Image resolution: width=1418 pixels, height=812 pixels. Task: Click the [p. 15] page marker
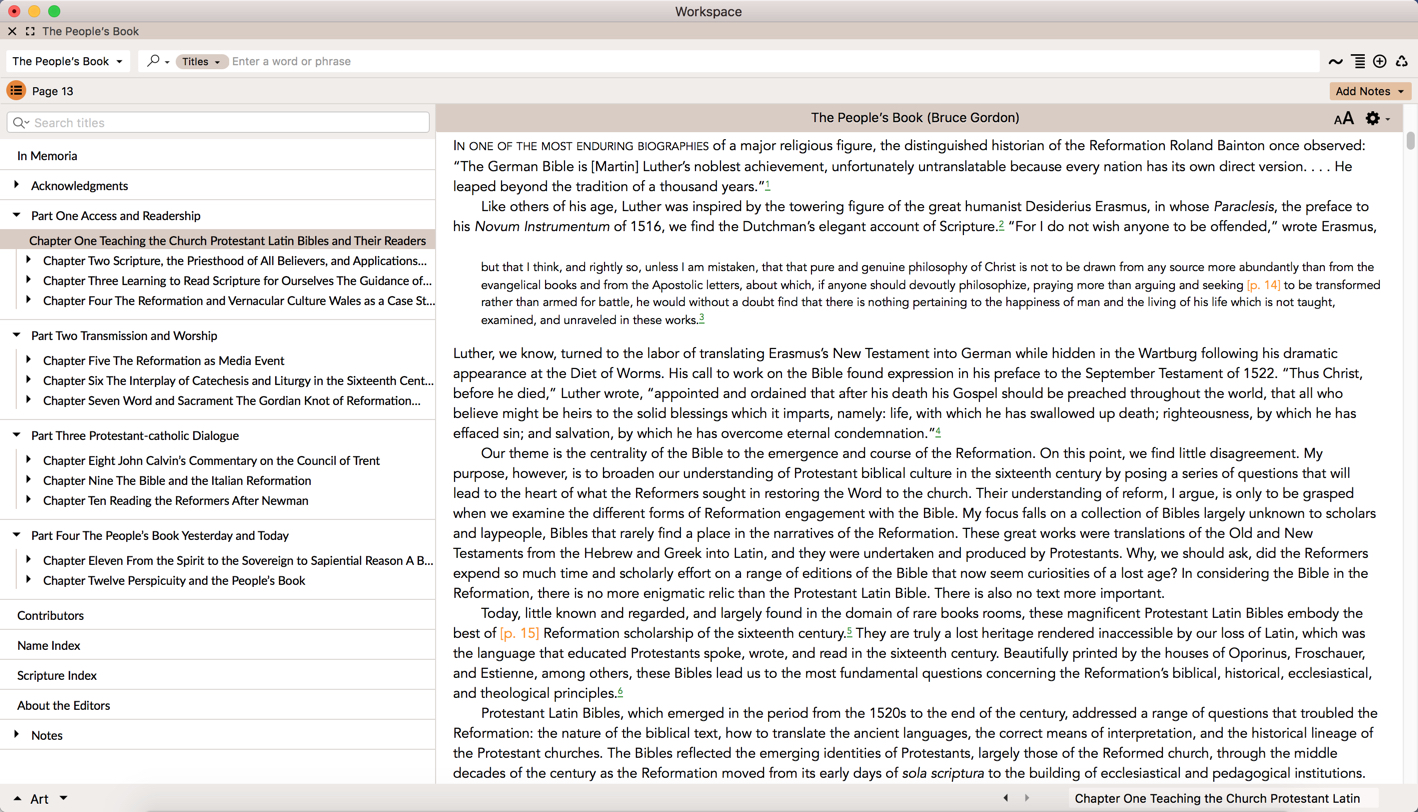pyautogui.click(x=519, y=633)
